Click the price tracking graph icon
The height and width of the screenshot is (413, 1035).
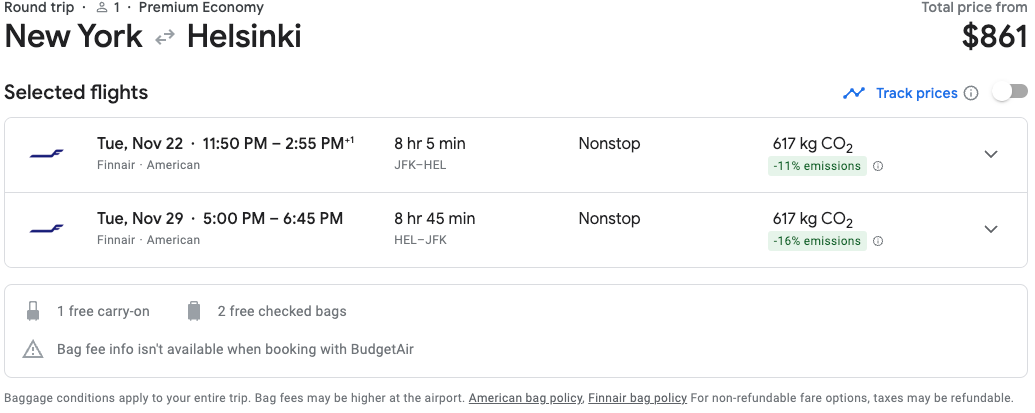[x=853, y=93]
